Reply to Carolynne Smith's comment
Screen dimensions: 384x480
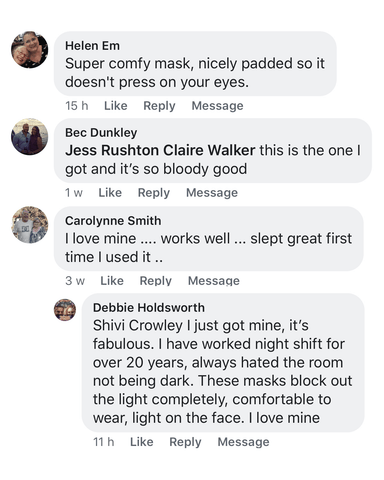[156, 281]
